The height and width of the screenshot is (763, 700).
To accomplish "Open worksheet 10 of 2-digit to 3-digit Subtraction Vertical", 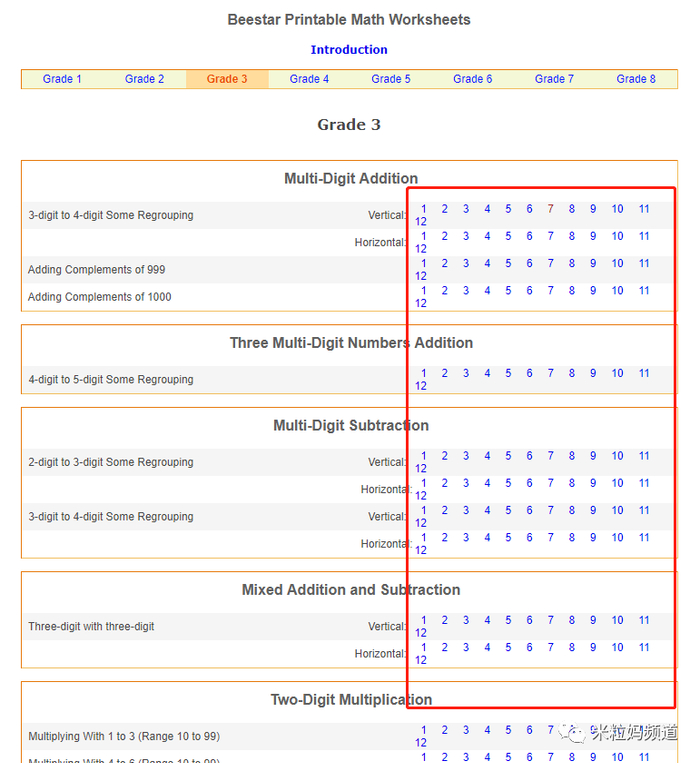I will click(617, 456).
